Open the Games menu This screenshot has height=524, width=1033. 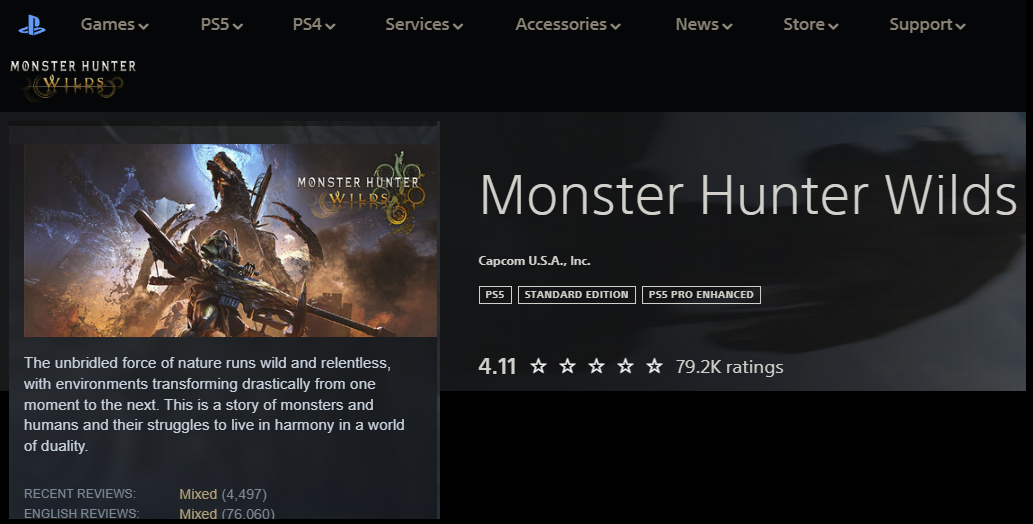point(115,24)
